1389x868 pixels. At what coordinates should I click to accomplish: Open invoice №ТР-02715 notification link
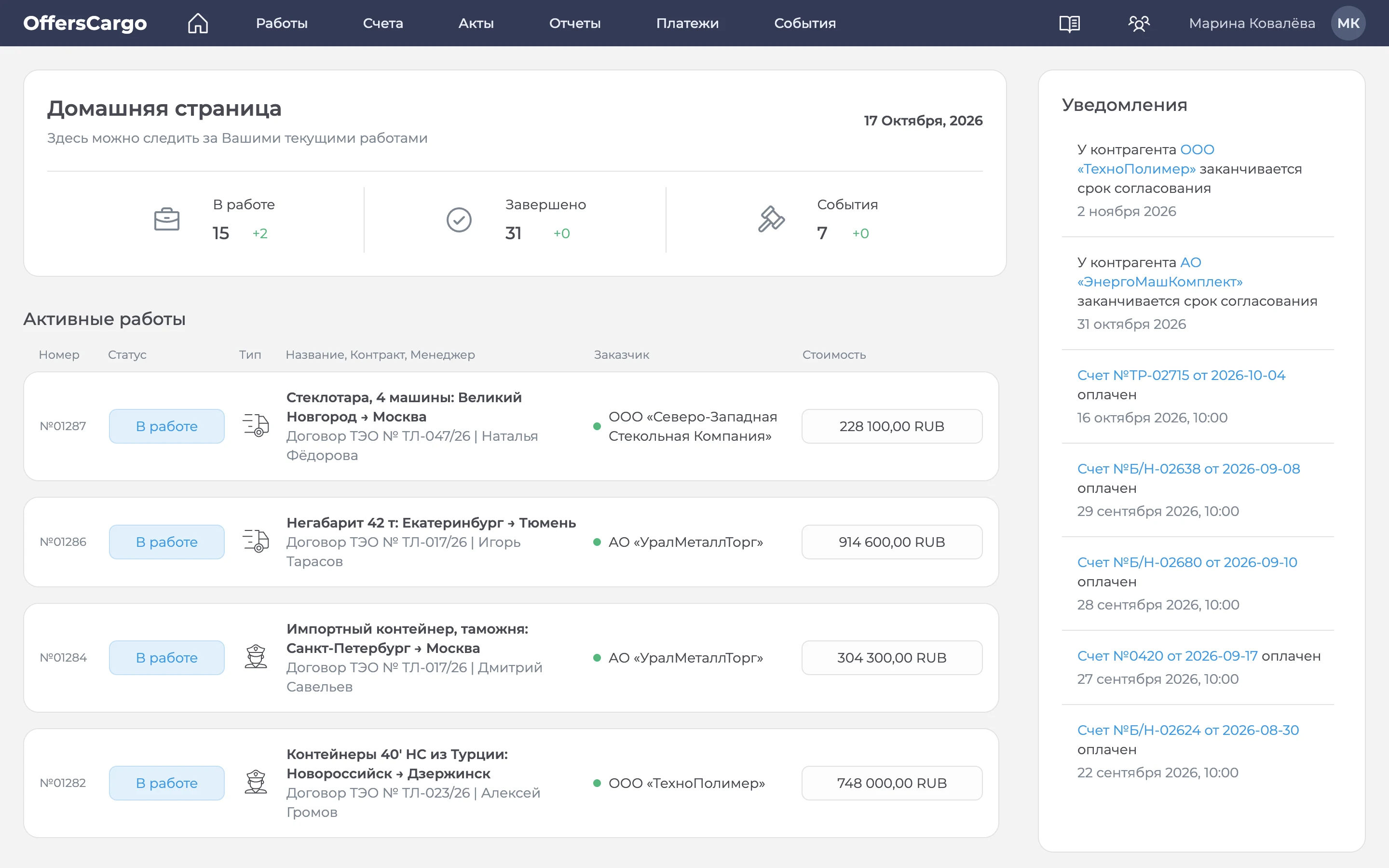click(1181, 375)
